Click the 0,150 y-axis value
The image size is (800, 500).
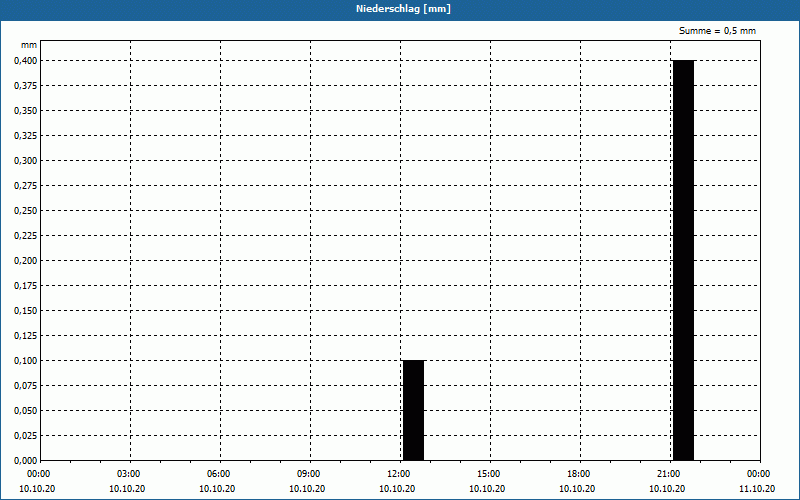(x=26, y=311)
